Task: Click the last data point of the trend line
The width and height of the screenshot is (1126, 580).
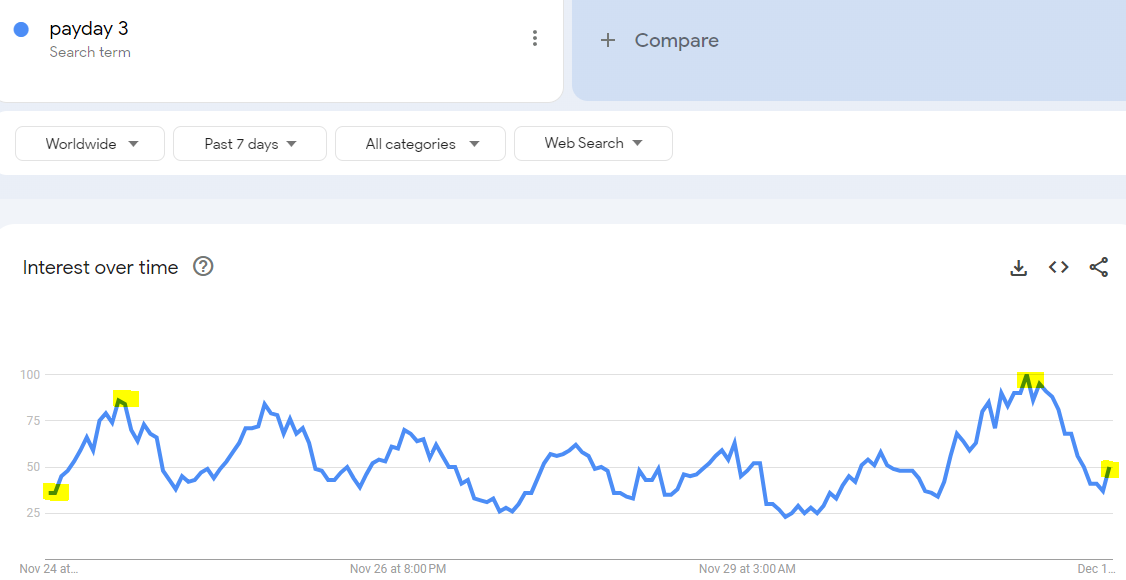Action: point(1110,469)
